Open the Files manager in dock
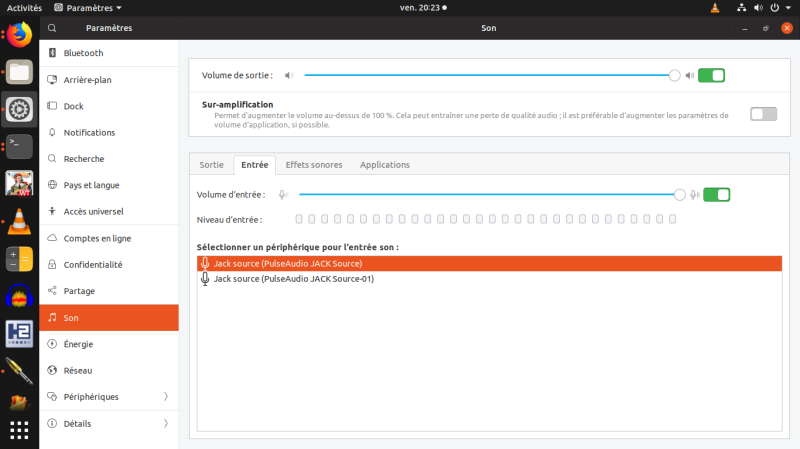800x449 pixels. [x=19, y=72]
